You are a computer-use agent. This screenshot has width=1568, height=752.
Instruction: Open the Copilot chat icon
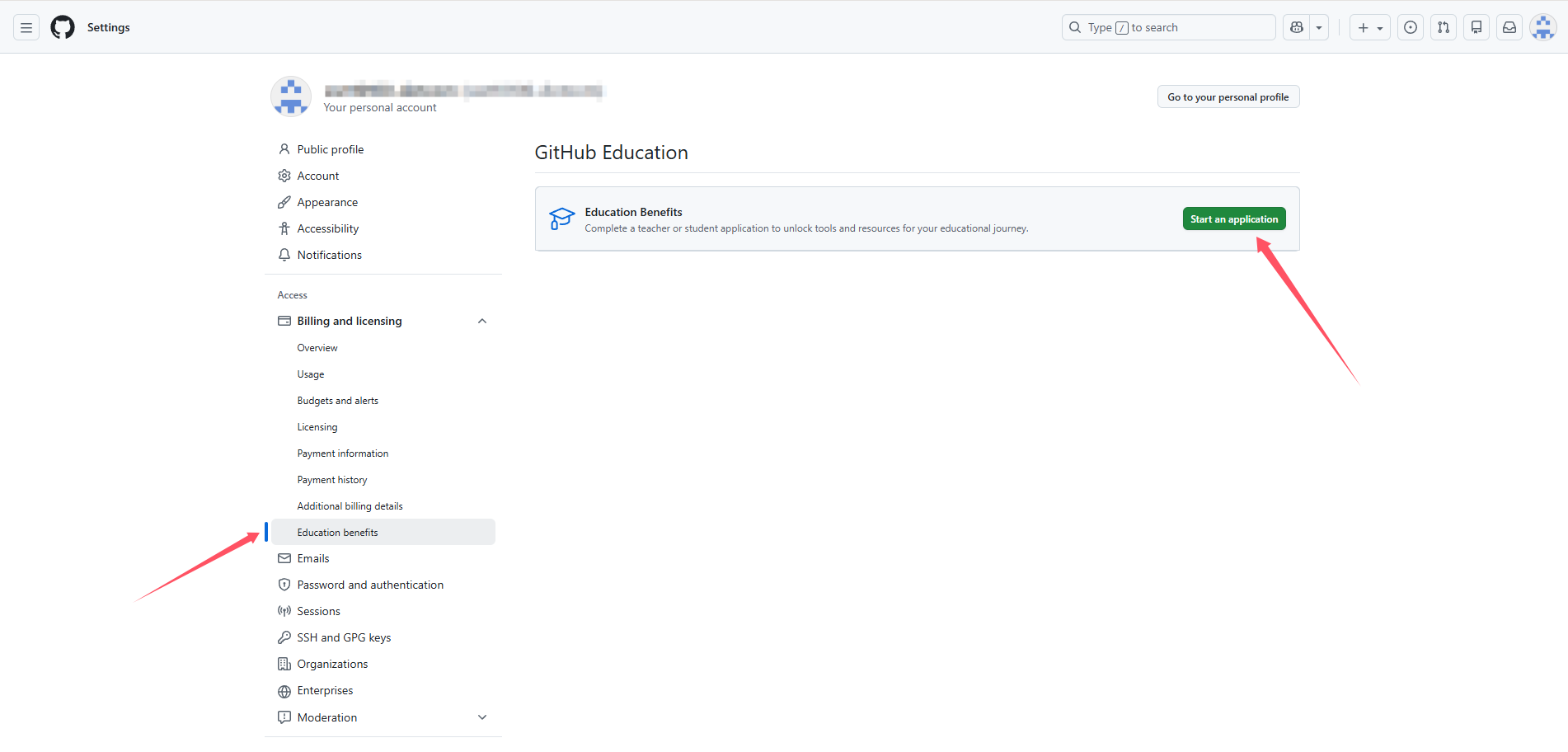1297,27
